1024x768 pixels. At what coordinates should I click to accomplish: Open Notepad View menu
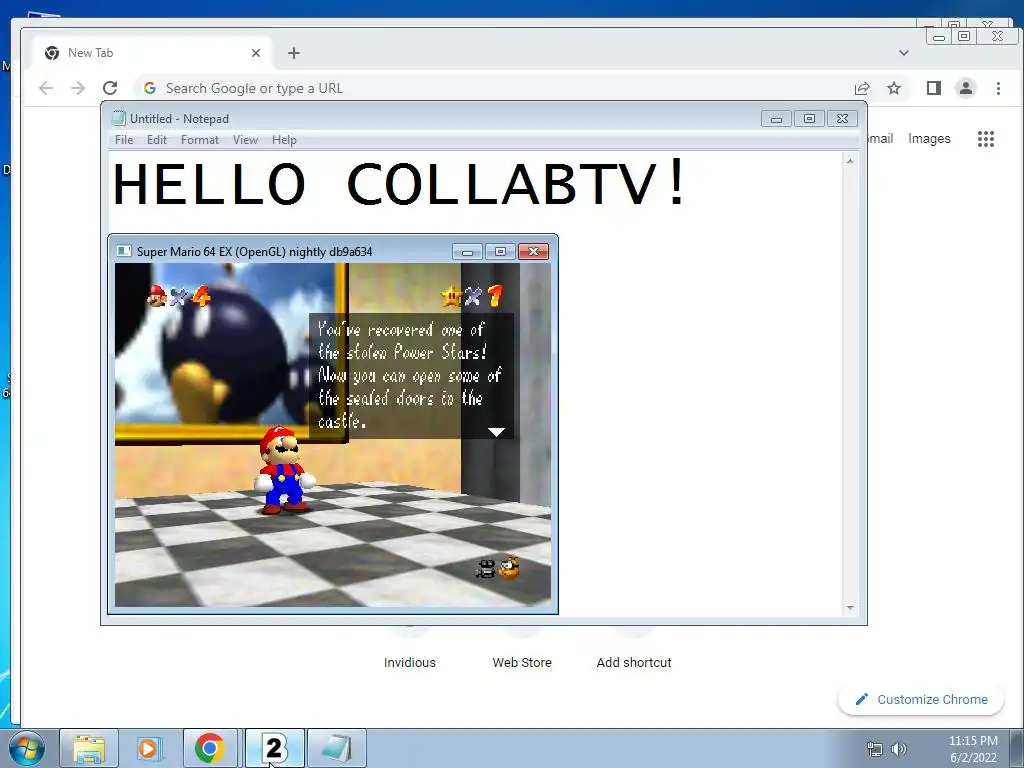tap(246, 140)
